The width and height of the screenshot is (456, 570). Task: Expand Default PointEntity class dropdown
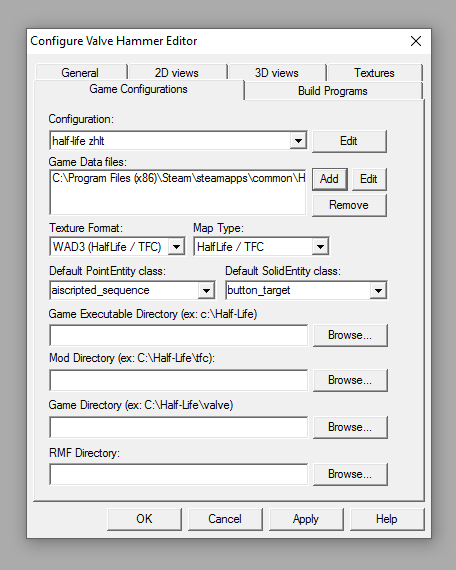point(206,290)
